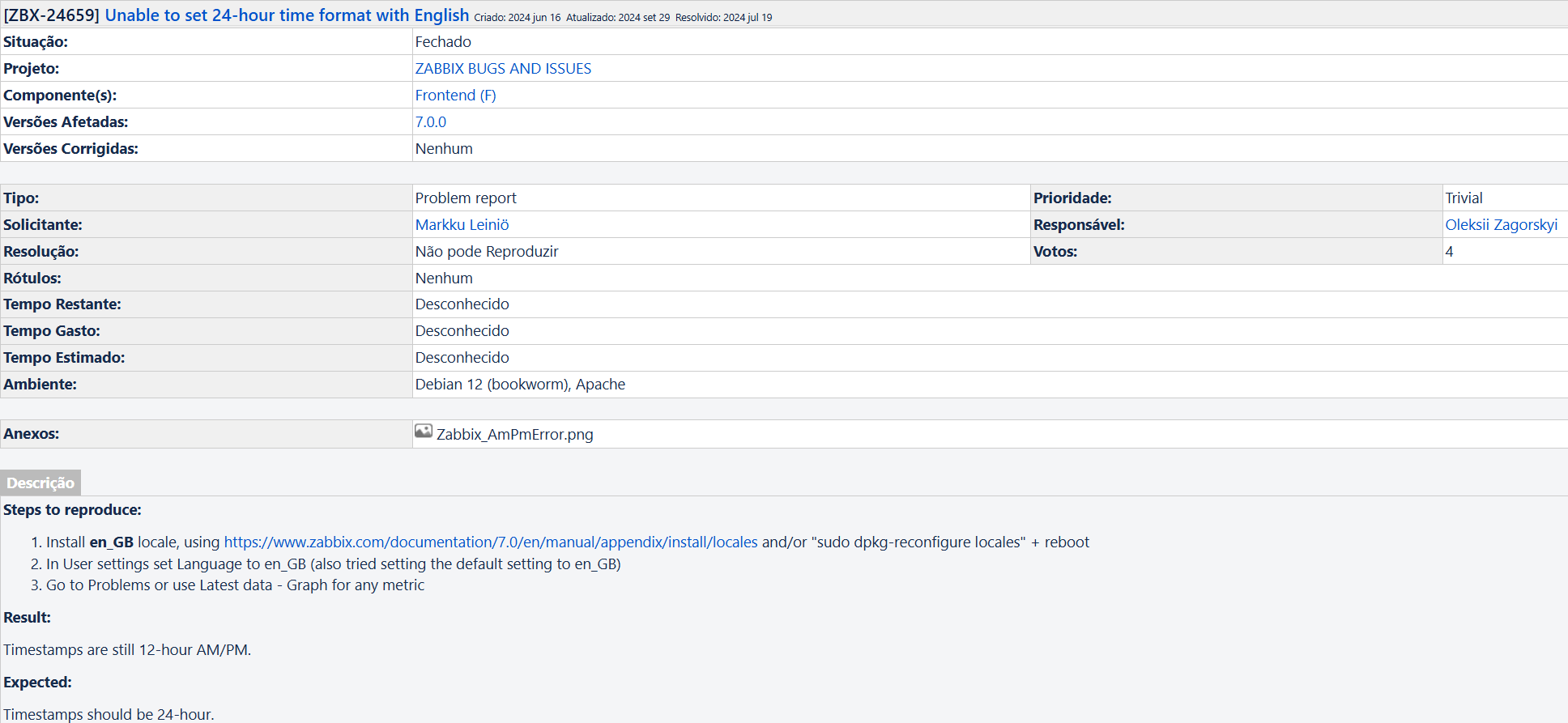Select the Zabbix_AmPmError.png attachment name
Viewport: 1568px width, 723px height.
click(514, 435)
